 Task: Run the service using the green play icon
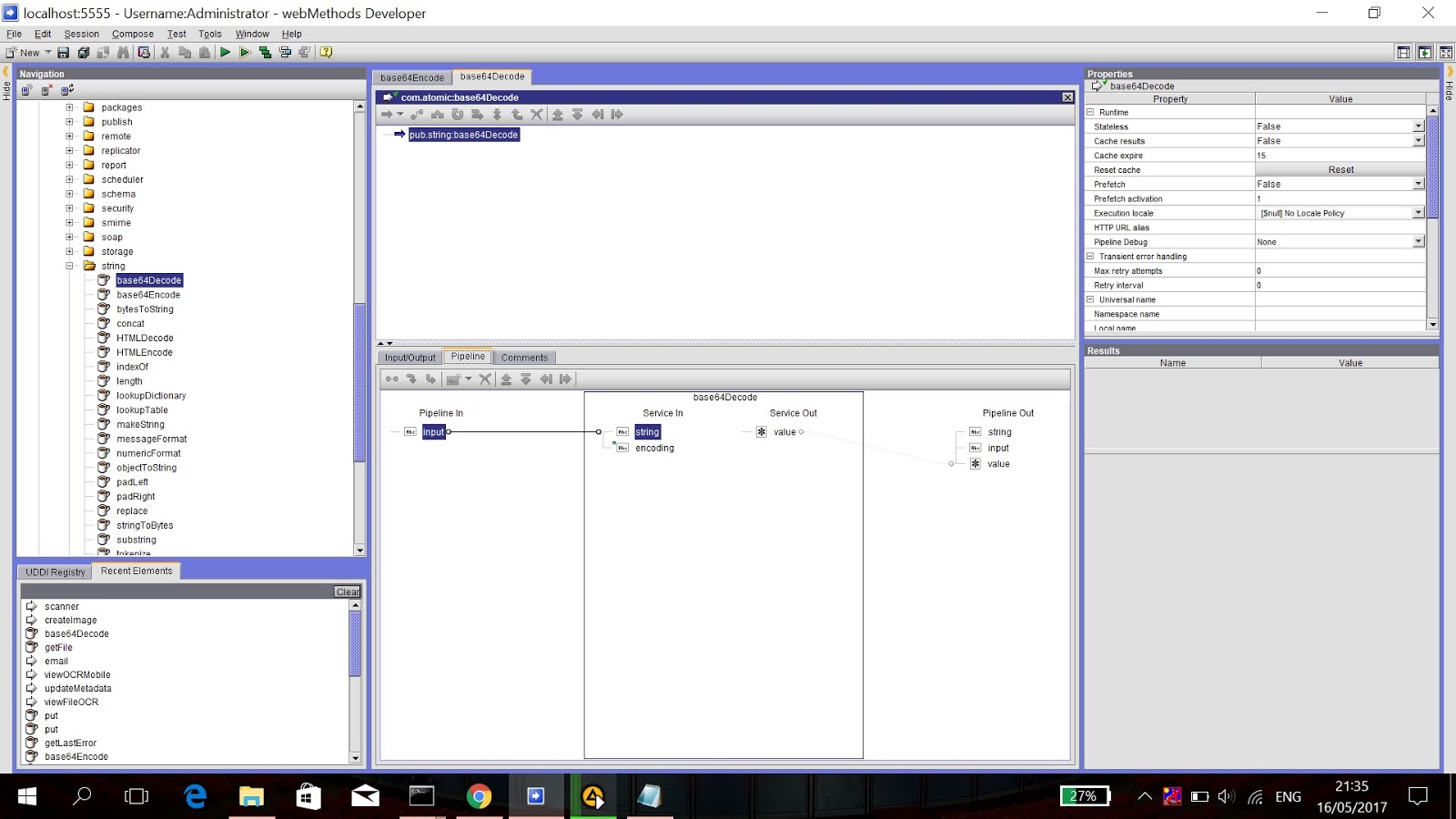[x=225, y=52]
